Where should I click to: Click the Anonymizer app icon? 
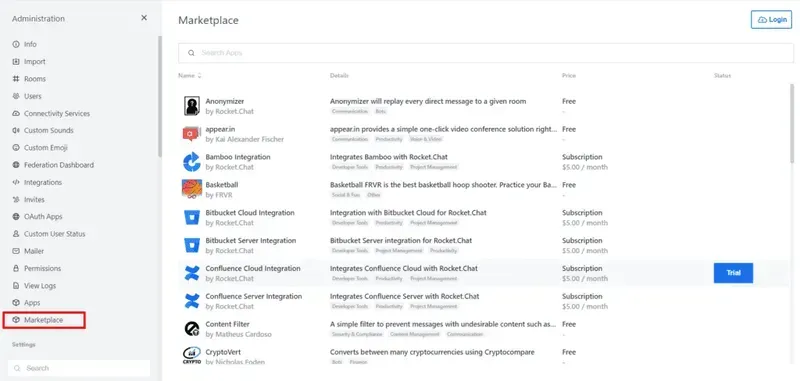(x=192, y=106)
